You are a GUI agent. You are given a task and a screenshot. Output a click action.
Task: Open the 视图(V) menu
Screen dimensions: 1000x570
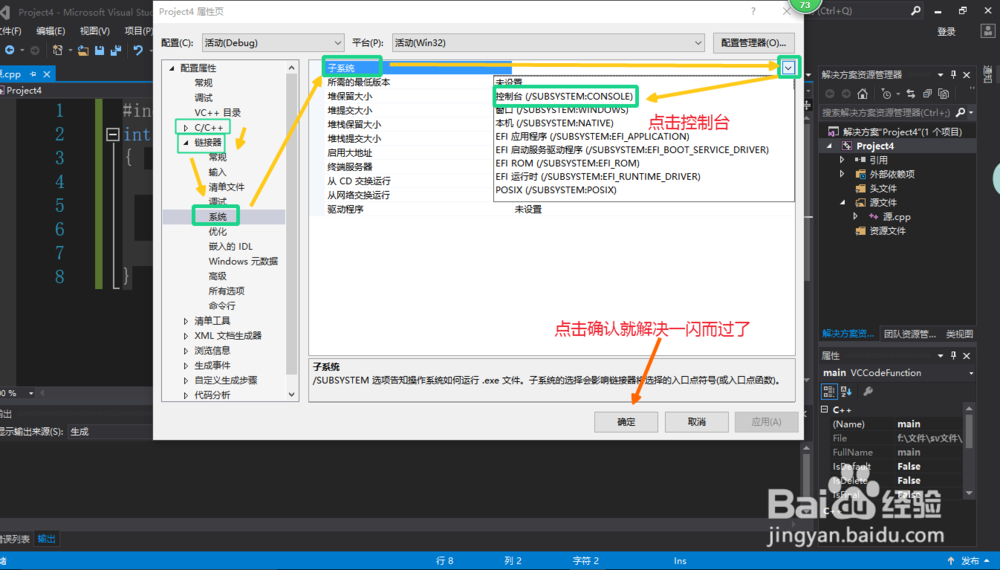(94, 31)
